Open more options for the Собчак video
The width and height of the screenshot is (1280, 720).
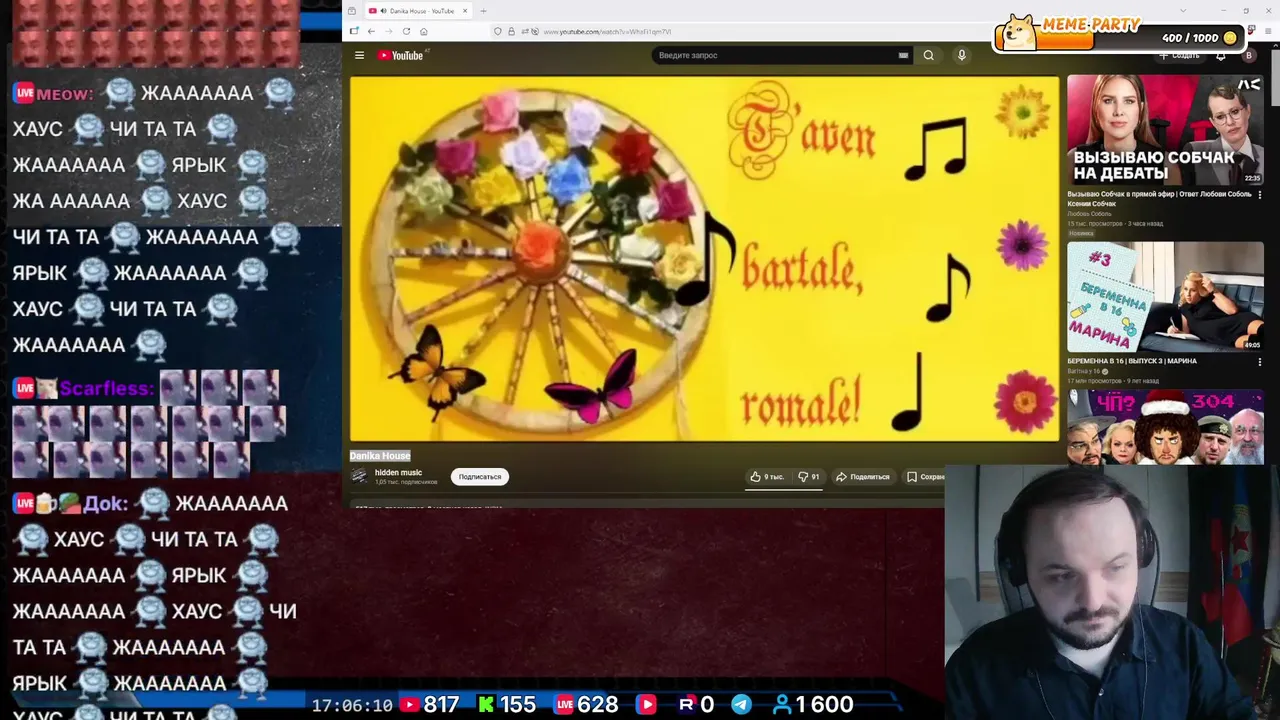coord(1259,194)
